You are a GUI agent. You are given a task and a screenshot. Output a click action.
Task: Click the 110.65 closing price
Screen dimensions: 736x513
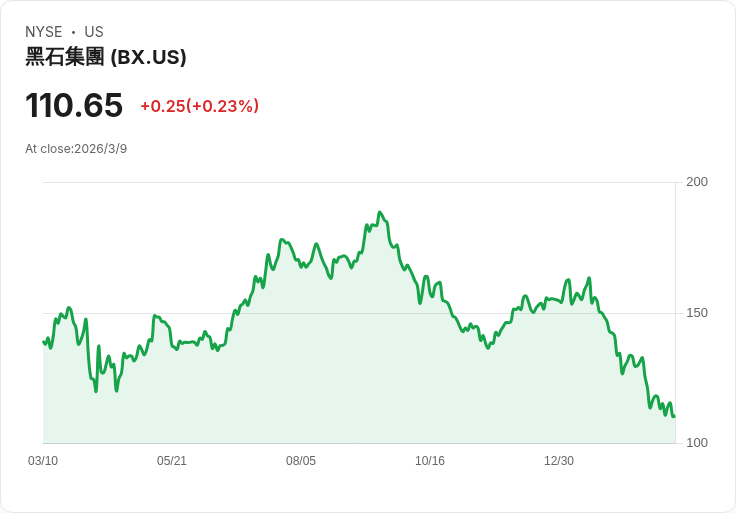pos(74,105)
